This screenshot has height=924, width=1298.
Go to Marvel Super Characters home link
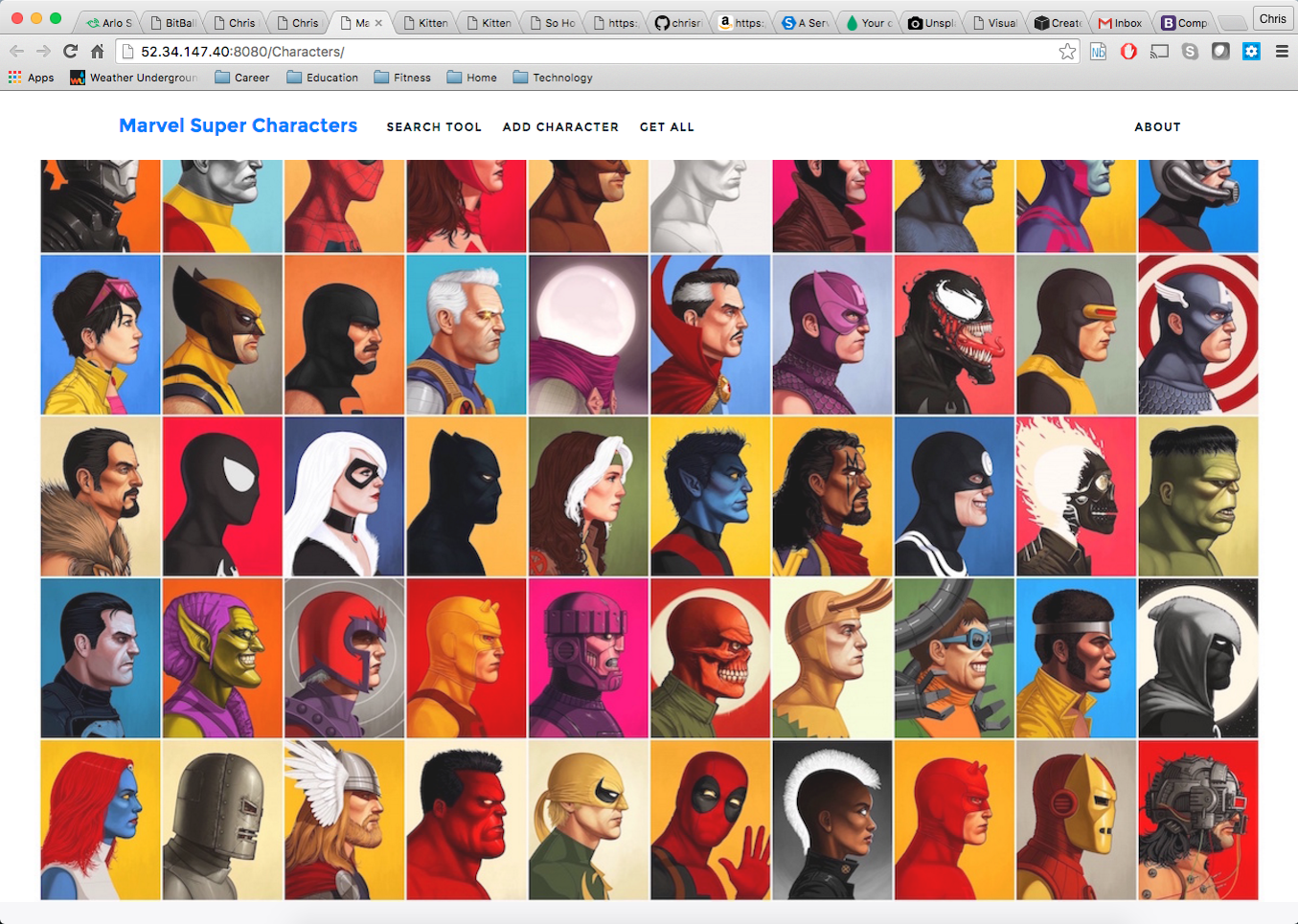coord(238,125)
